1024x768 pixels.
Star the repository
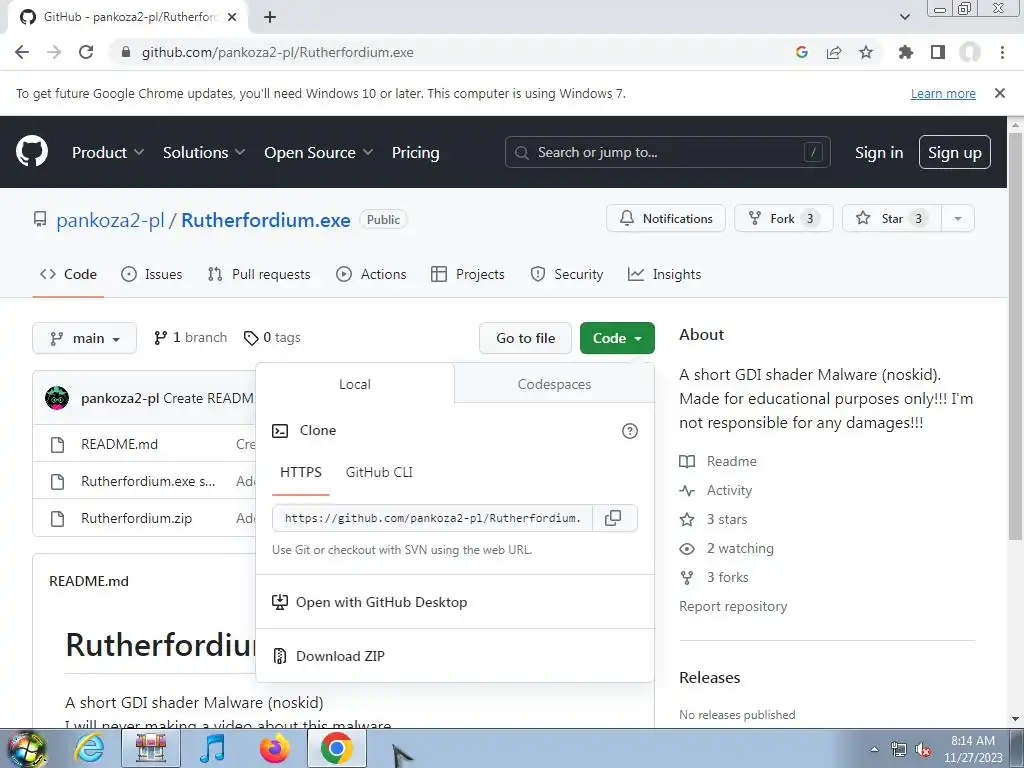(891, 219)
